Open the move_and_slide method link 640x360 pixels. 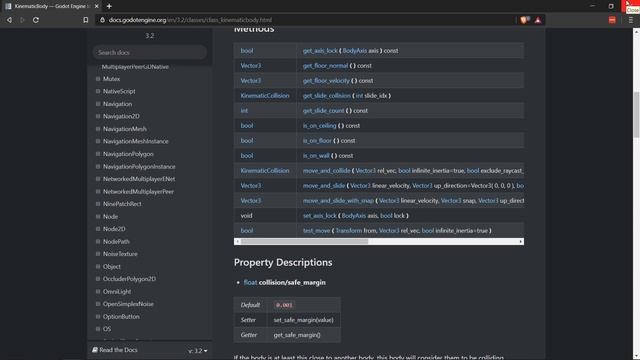tap(324, 186)
